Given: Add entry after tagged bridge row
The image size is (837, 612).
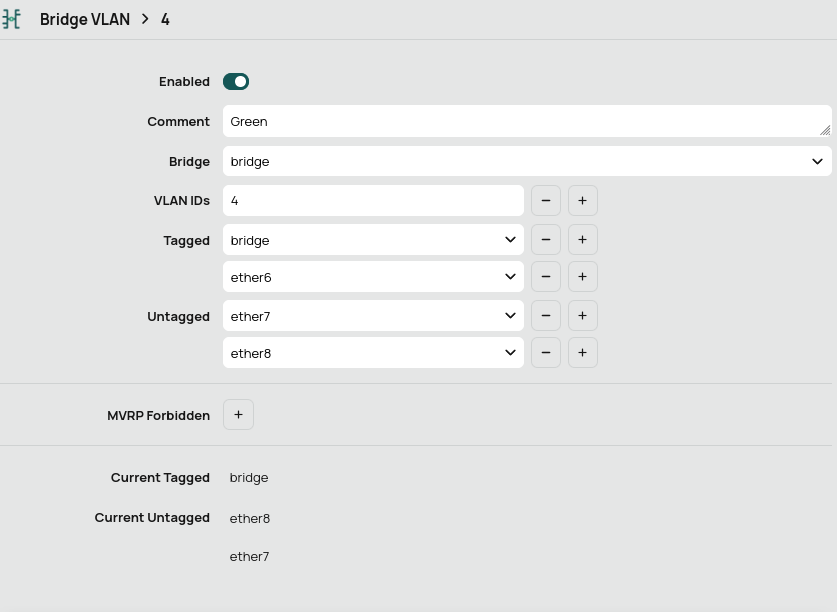Looking at the screenshot, I should coord(582,240).
